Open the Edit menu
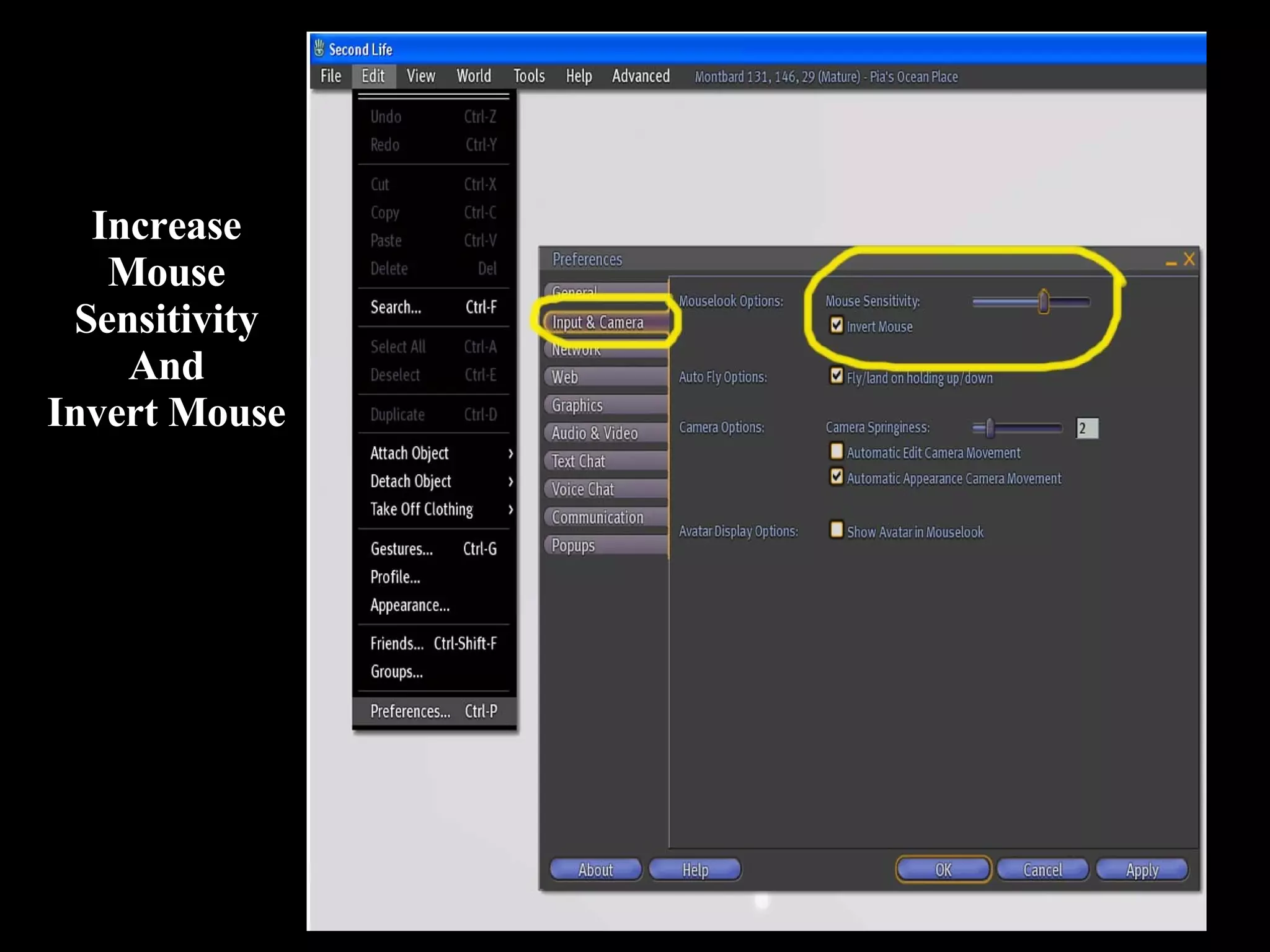The height and width of the screenshot is (952, 1270). pyautogui.click(x=373, y=76)
